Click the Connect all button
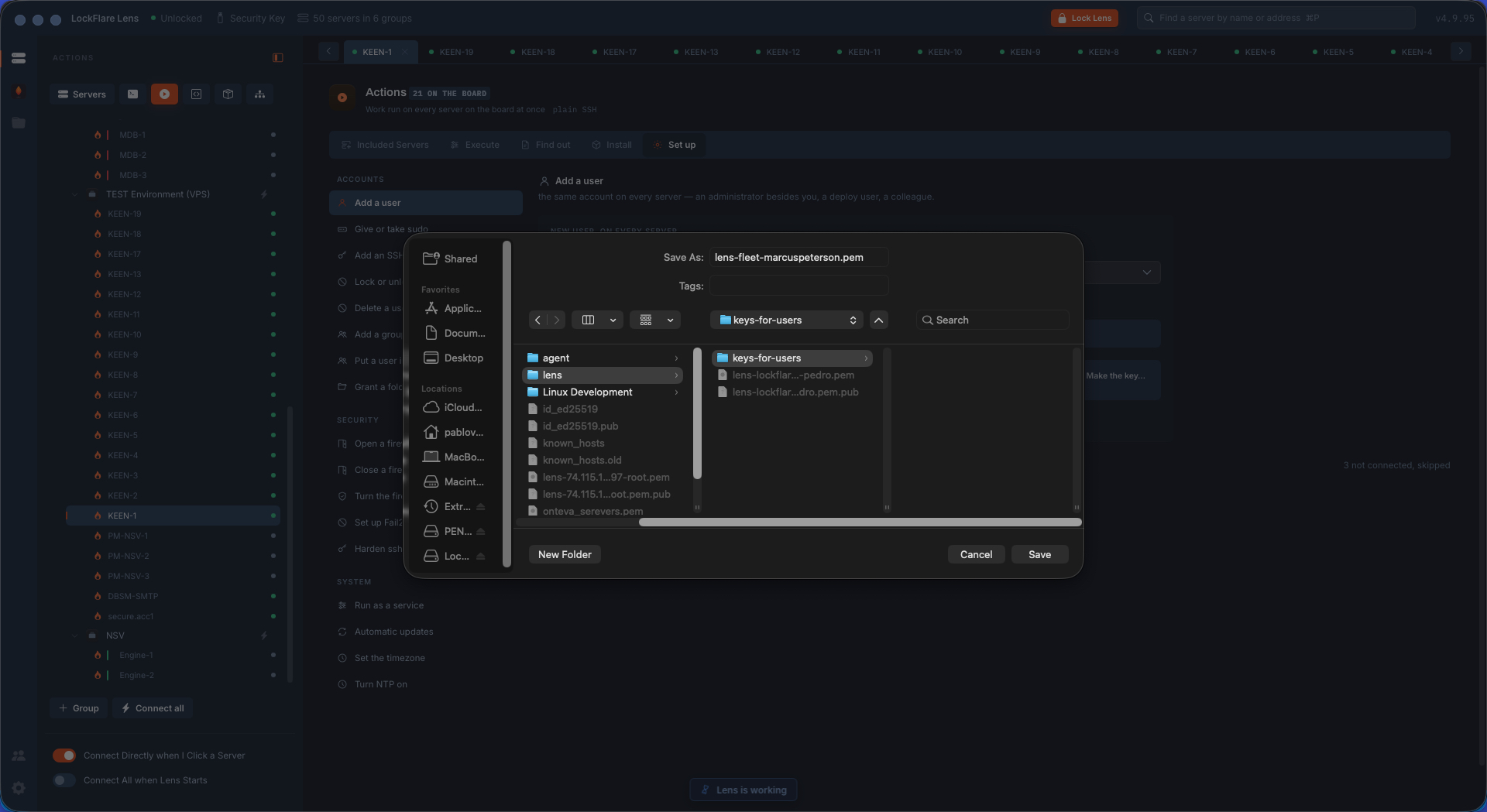 [x=153, y=709]
